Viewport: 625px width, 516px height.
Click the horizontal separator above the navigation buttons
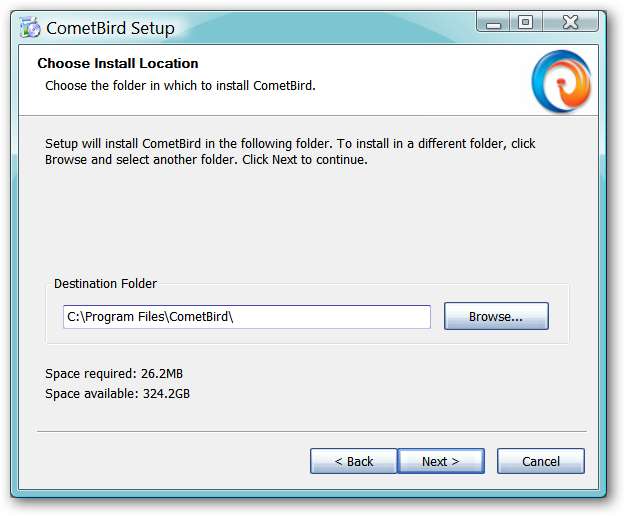(311, 431)
